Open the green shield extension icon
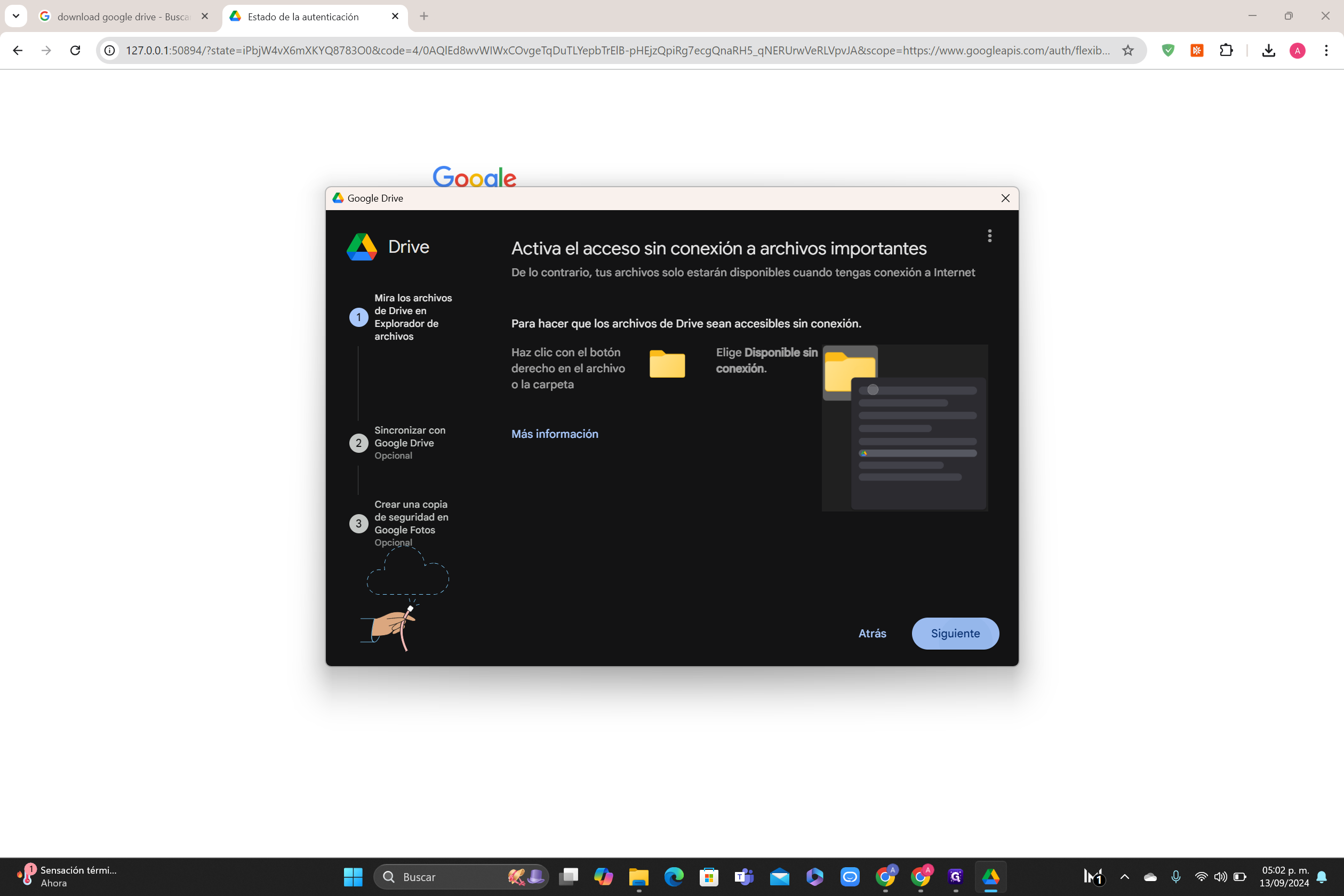This screenshot has width=1344, height=896. coord(1168,50)
